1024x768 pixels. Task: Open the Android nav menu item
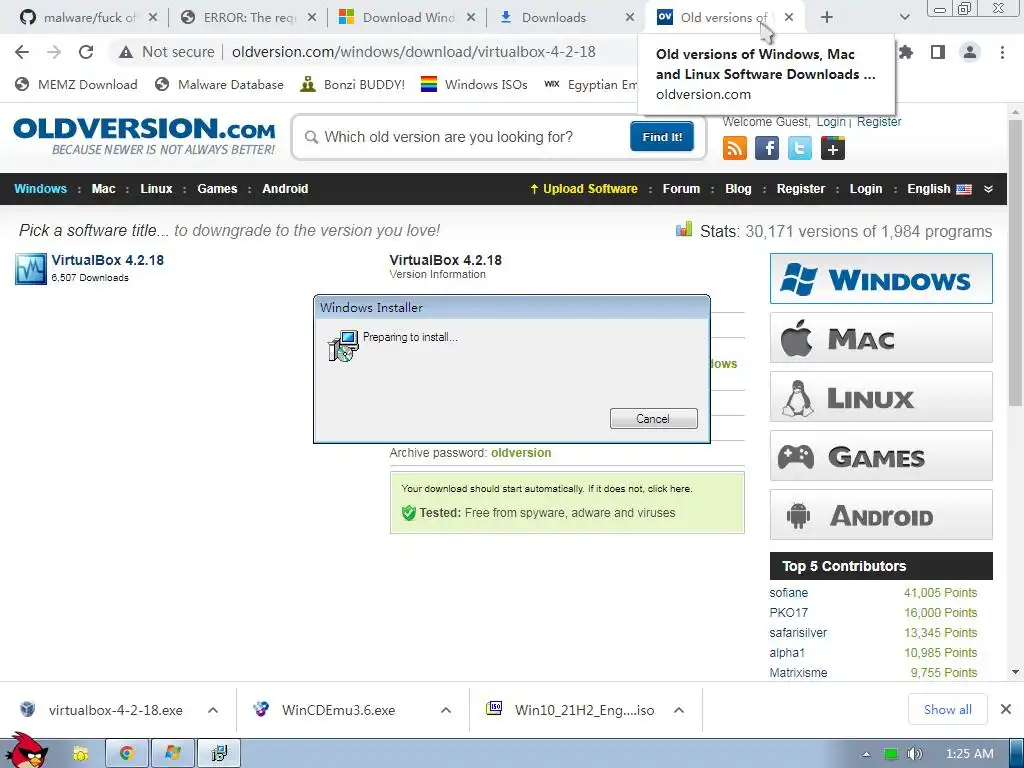285,189
